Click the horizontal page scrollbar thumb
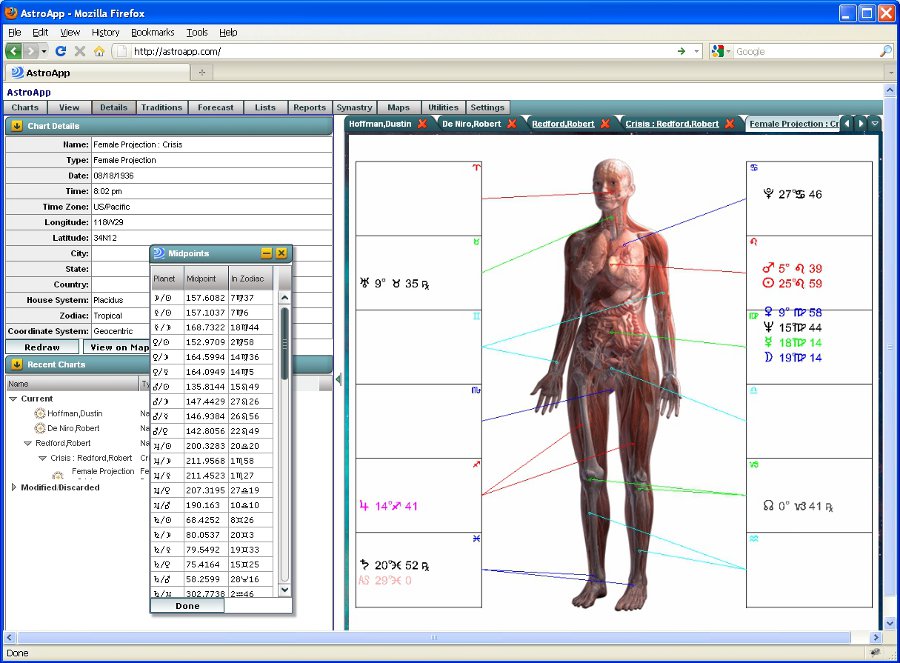Screen dimensions: 900x663 [434, 637]
